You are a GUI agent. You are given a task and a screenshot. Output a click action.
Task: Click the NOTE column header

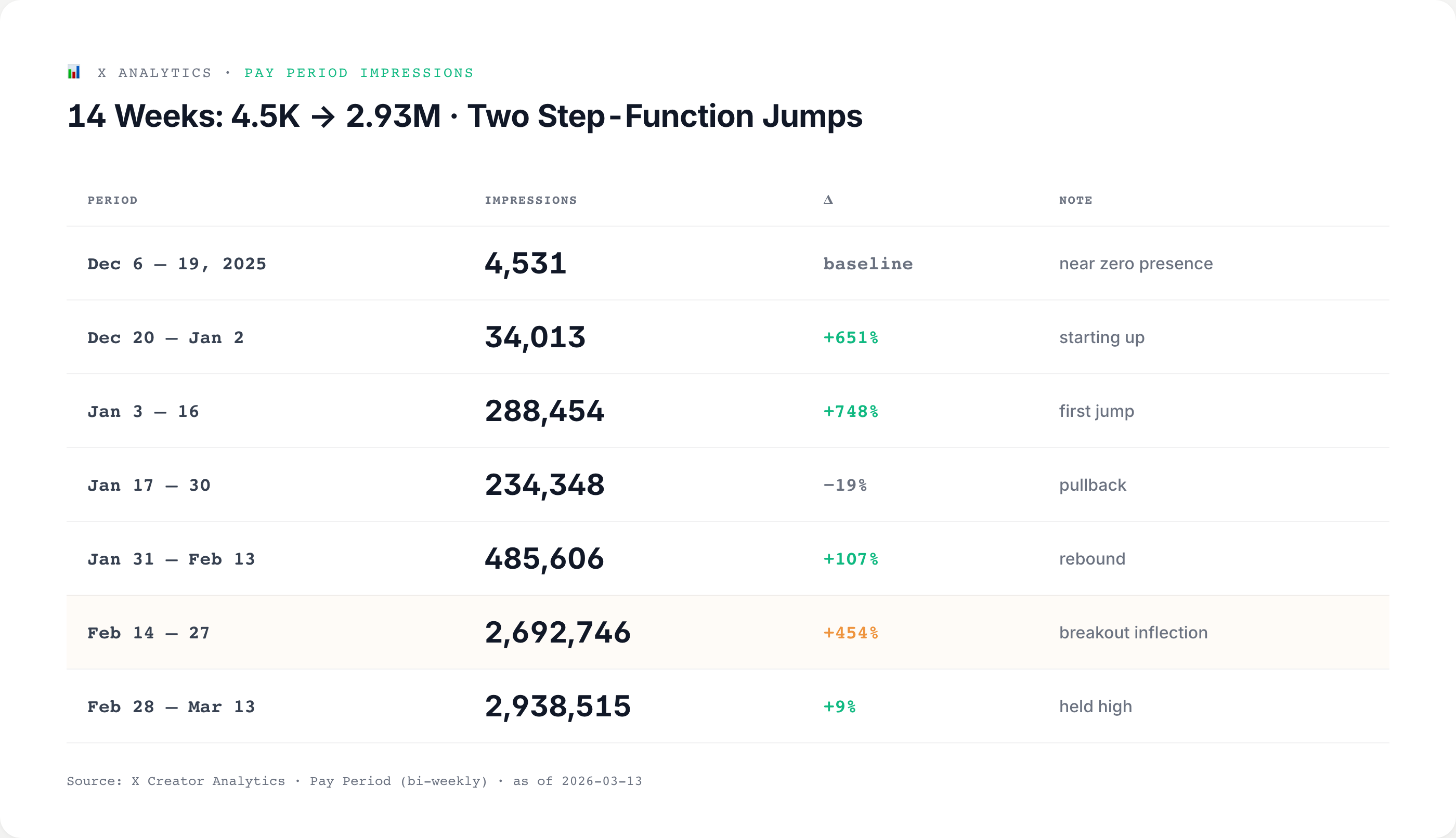coord(1074,200)
